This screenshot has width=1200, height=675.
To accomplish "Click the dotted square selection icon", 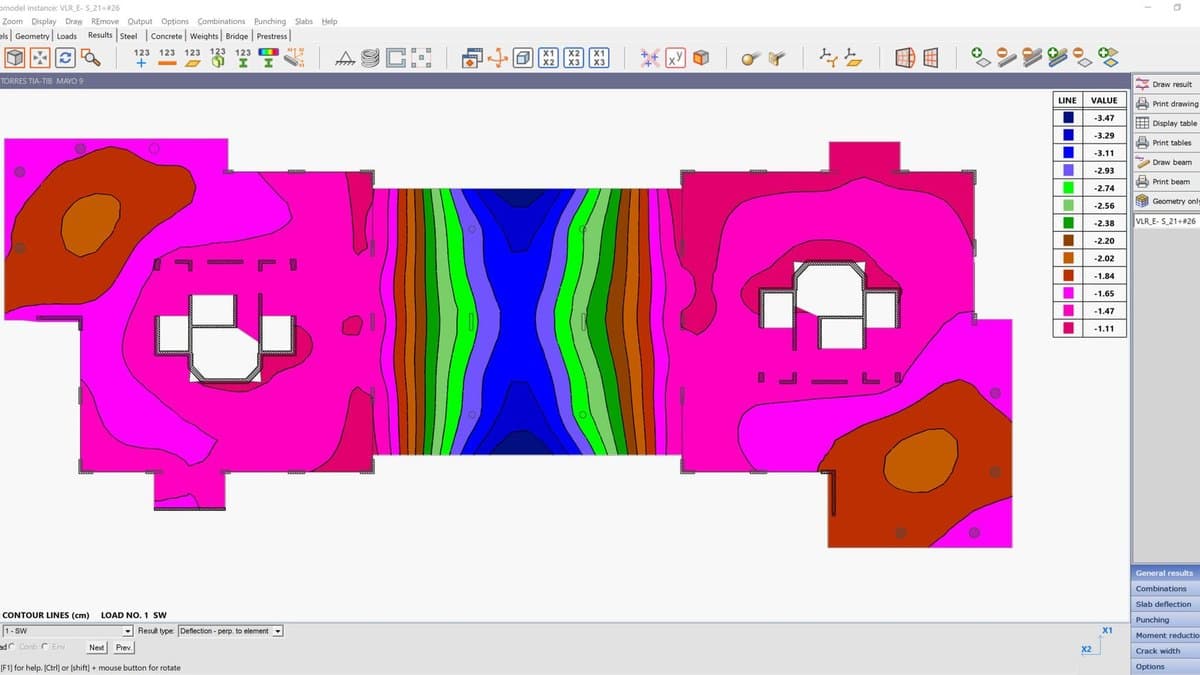I will coord(422,59).
